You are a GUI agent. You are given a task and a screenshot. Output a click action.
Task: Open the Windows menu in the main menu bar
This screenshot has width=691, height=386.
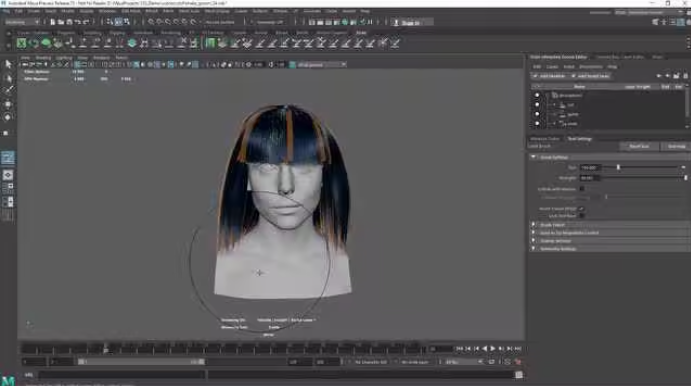pos(107,11)
